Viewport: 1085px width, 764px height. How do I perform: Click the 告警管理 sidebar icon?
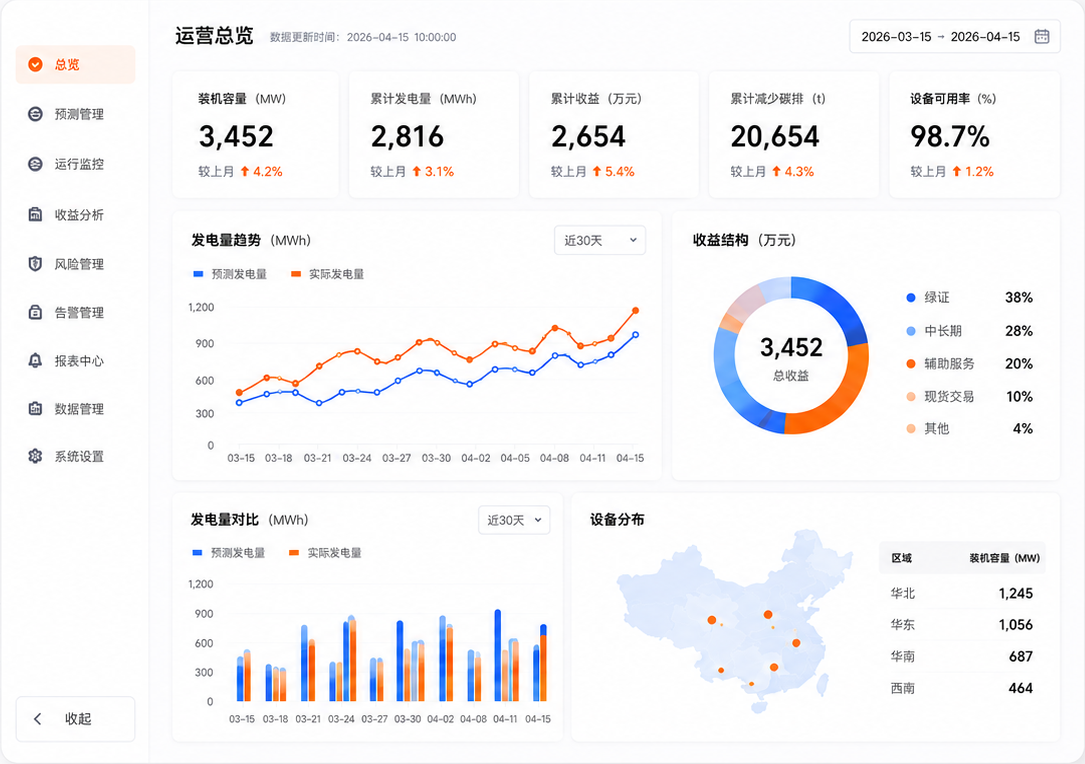click(35, 312)
